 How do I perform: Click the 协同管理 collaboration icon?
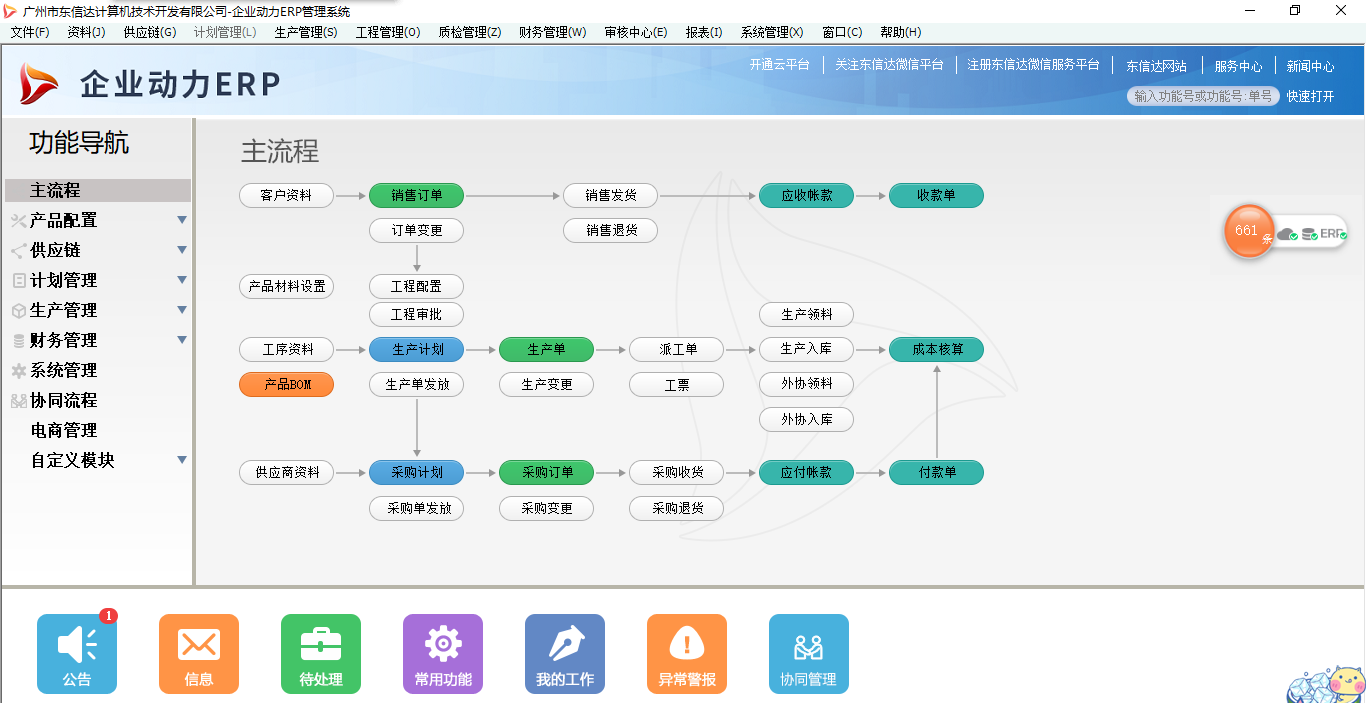(x=809, y=653)
